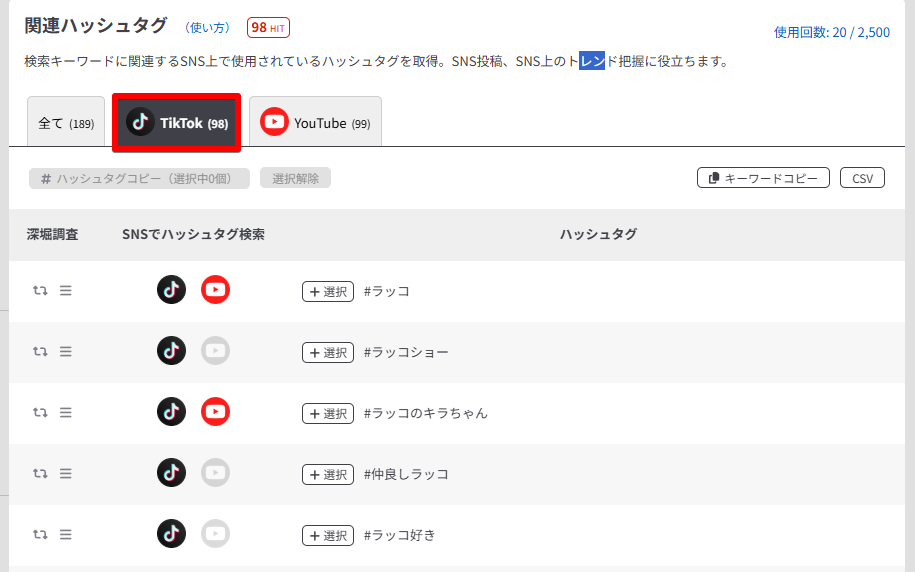The width and height of the screenshot is (915, 572).
Task: Click list menu icon in #ラッコショー row
Action: click(x=65, y=351)
